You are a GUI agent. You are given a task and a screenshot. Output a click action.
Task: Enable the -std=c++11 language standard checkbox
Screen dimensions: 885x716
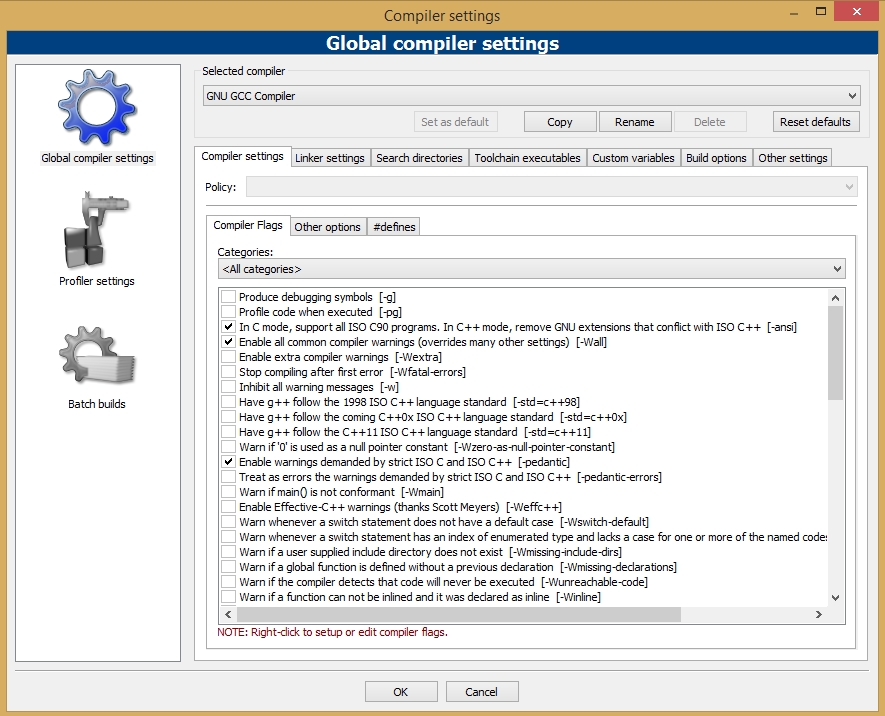pos(228,432)
